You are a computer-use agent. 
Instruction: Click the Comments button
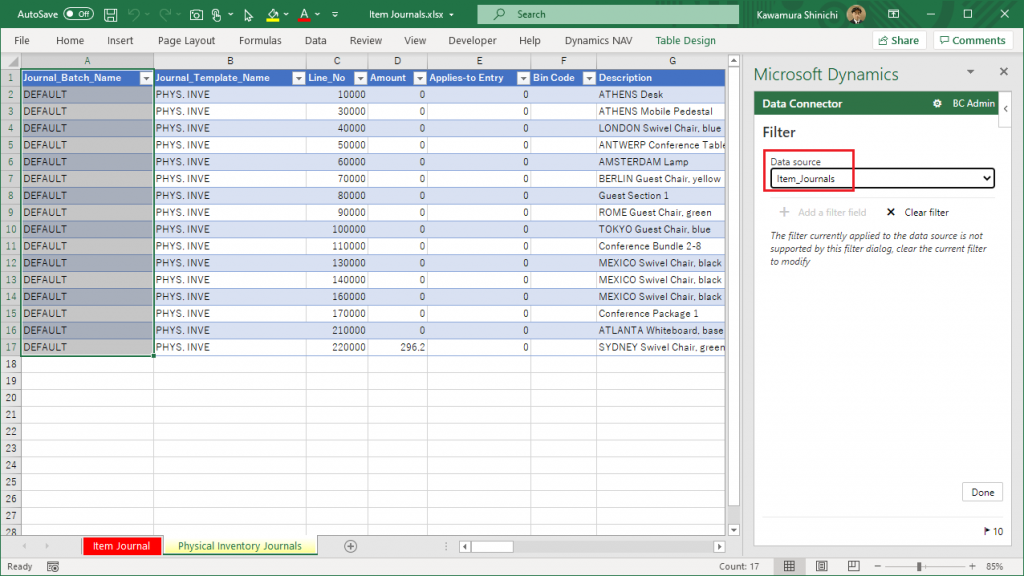click(972, 40)
